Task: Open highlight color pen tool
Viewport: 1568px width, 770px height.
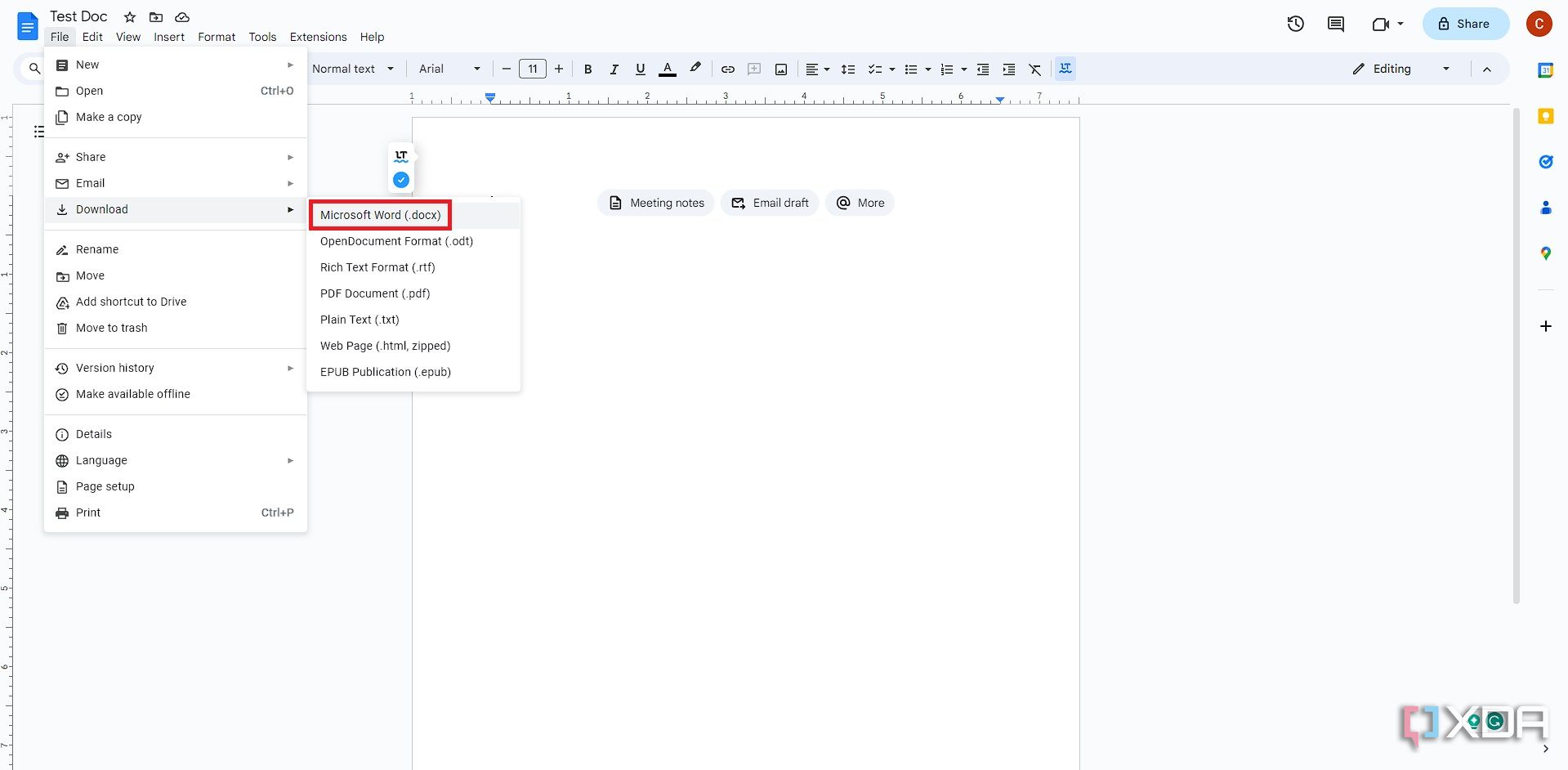Action: (695, 69)
